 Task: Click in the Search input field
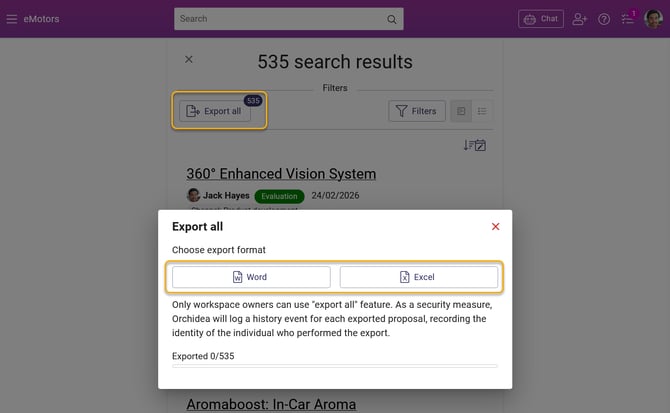tap(280, 19)
